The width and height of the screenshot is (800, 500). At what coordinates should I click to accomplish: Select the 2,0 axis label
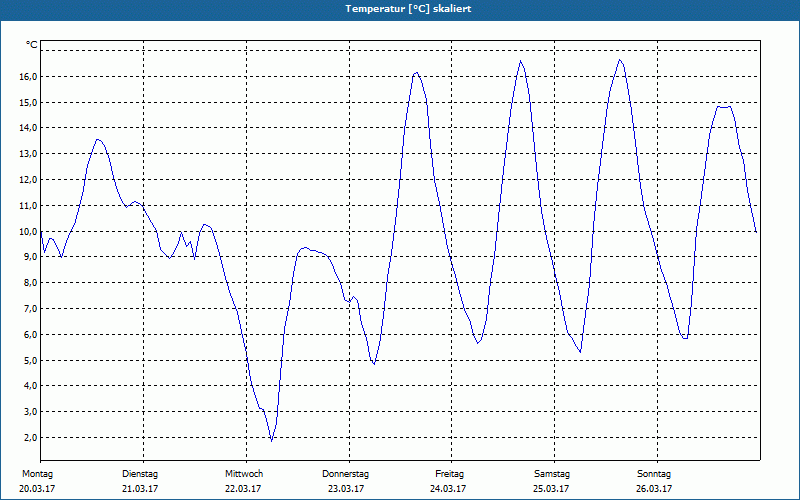click(x=30, y=438)
